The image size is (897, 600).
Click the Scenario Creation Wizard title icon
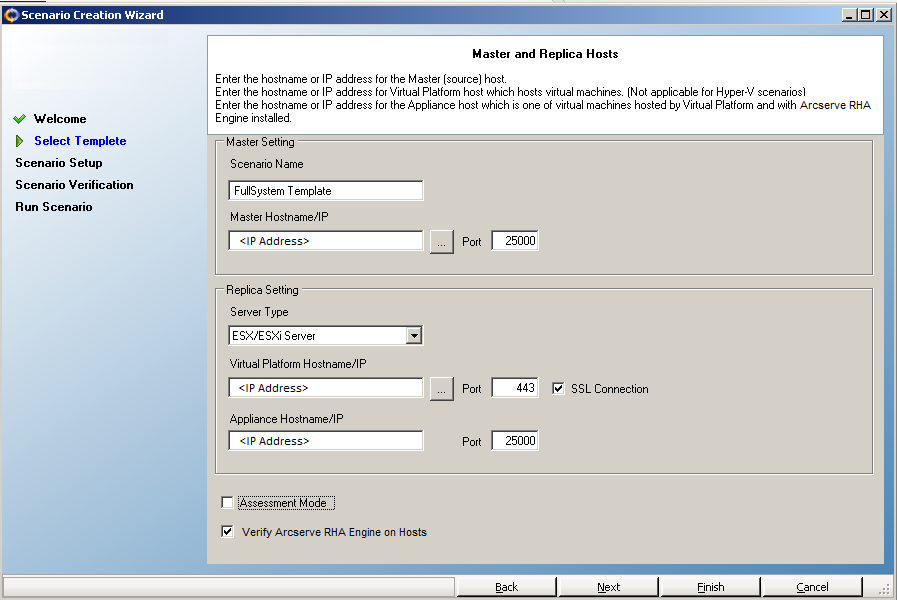tap(11, 15)
